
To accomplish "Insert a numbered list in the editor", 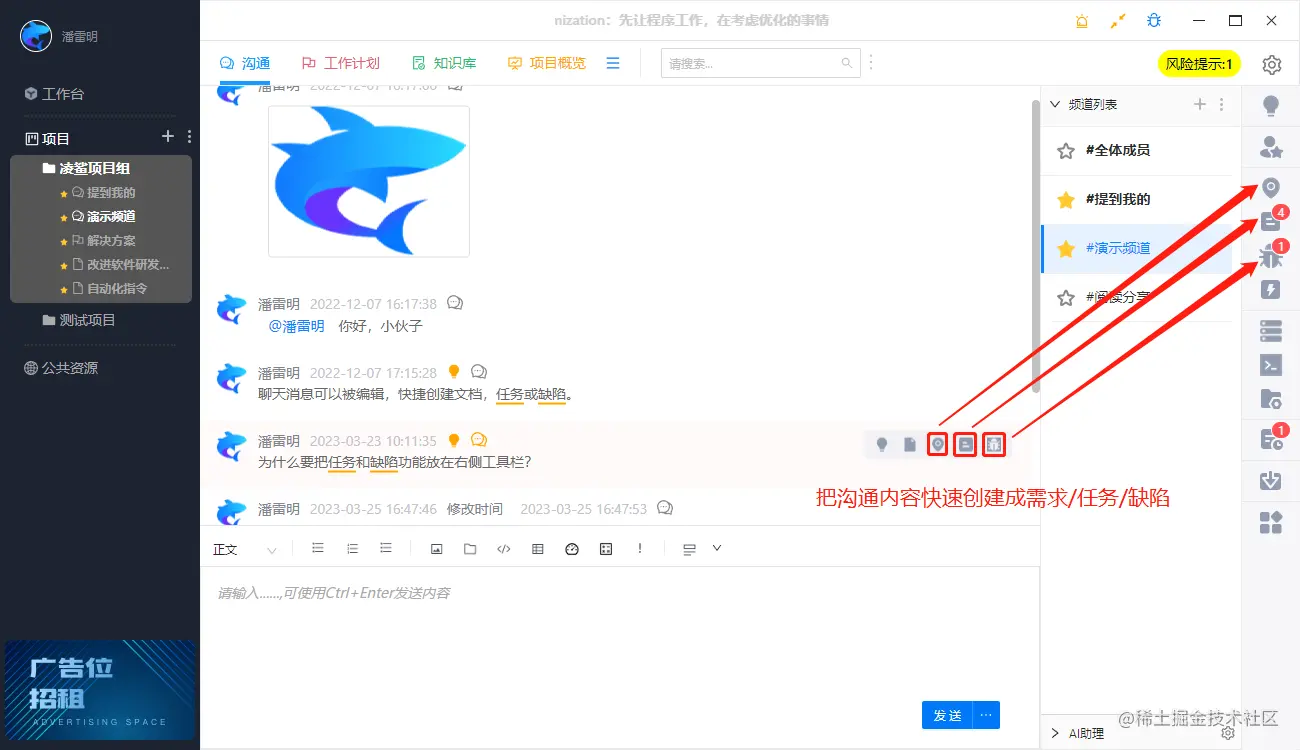I will point(352,548).
